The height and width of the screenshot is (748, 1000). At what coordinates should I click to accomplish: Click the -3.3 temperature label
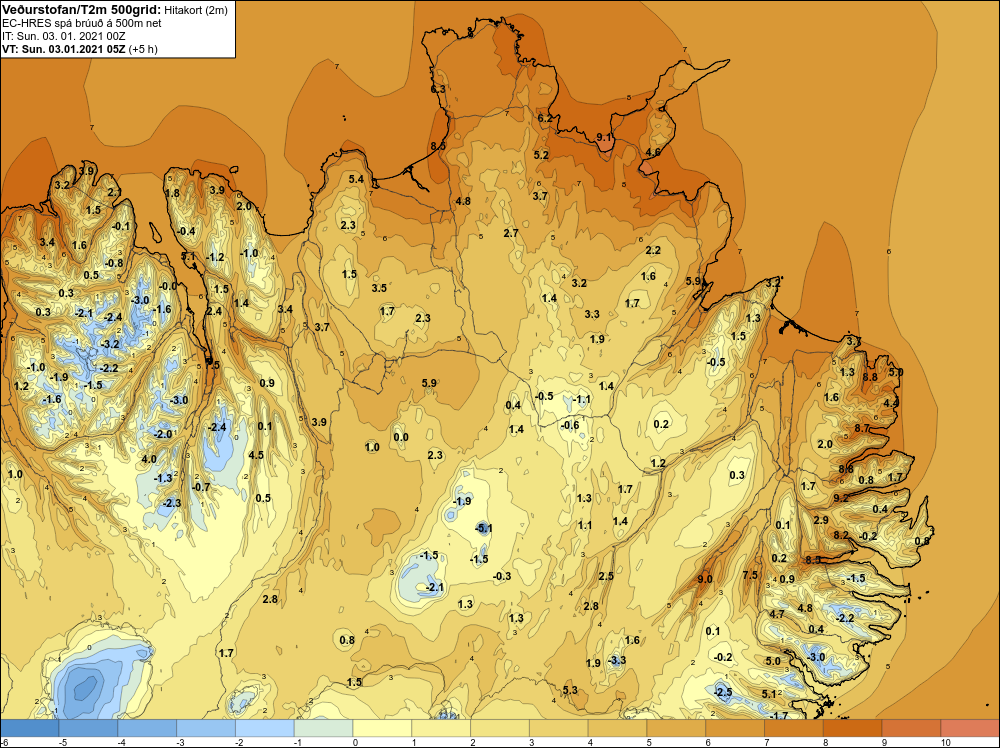(x=616, y=661)
